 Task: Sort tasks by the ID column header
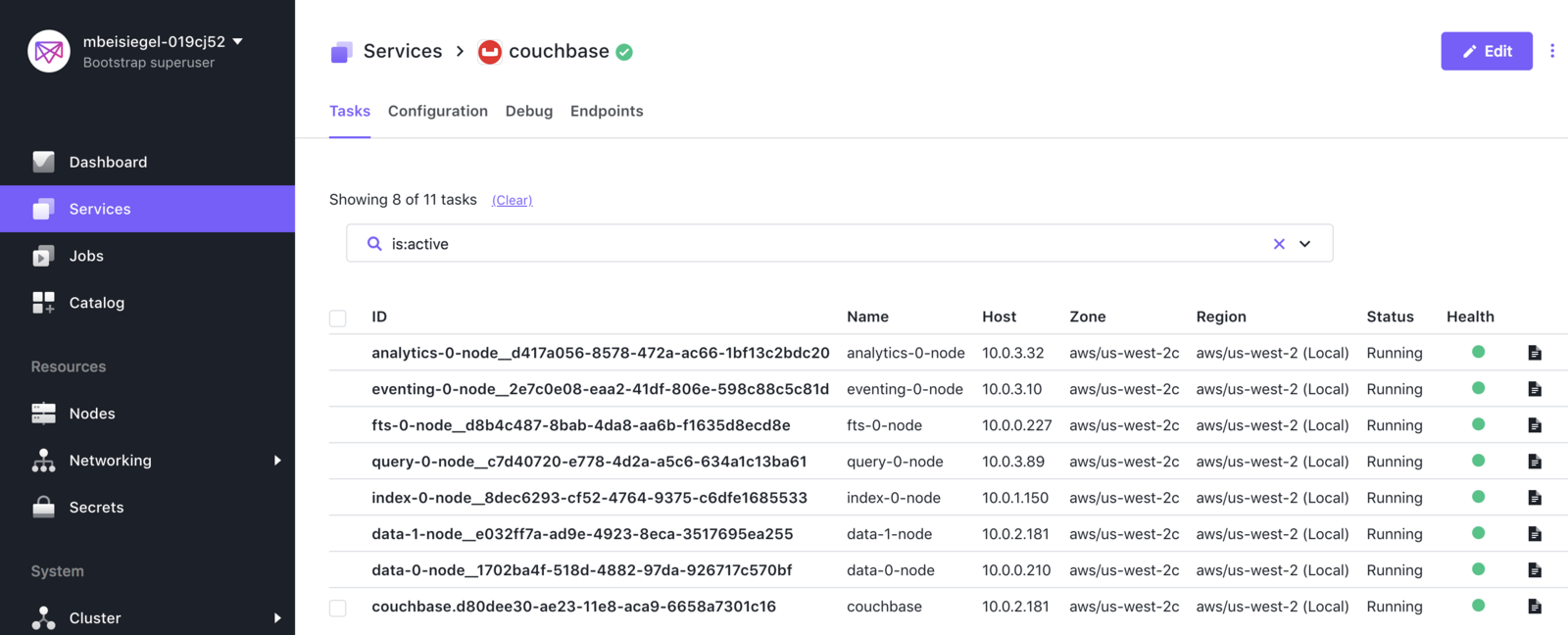tap(379, 317)
